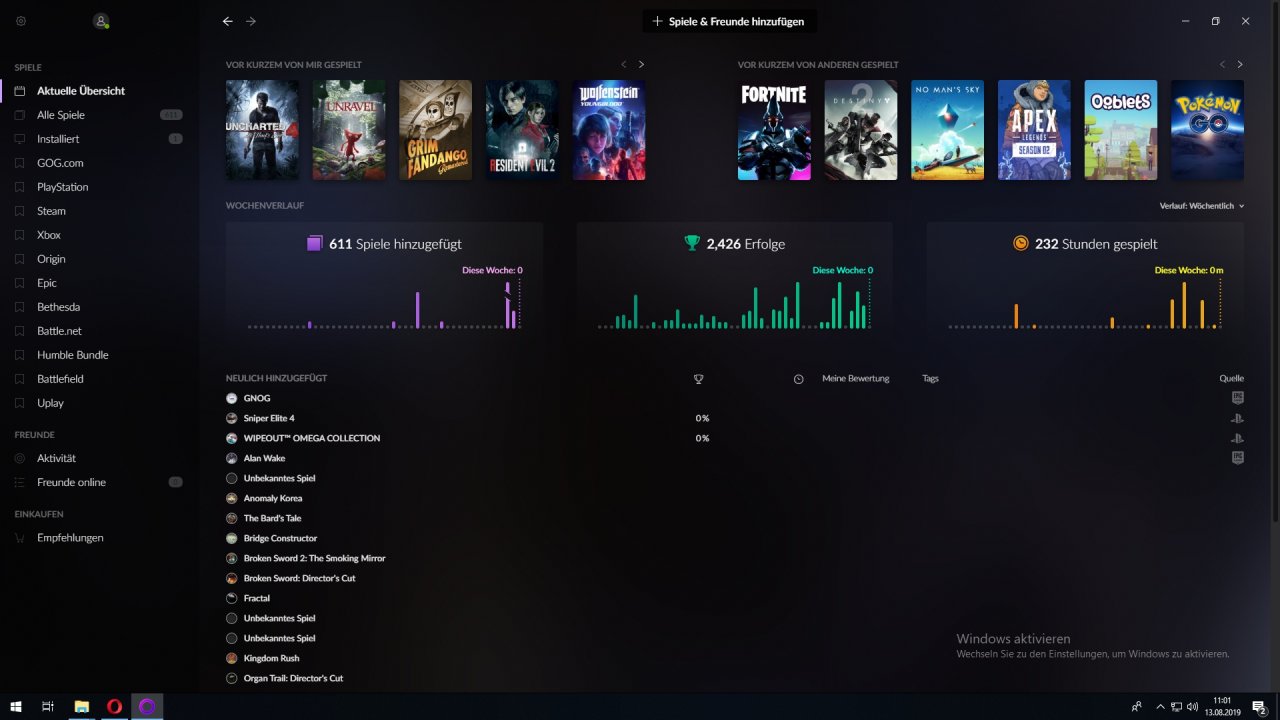
Task: Open Apex Legends cover
Action: (x=1034, y=130)
